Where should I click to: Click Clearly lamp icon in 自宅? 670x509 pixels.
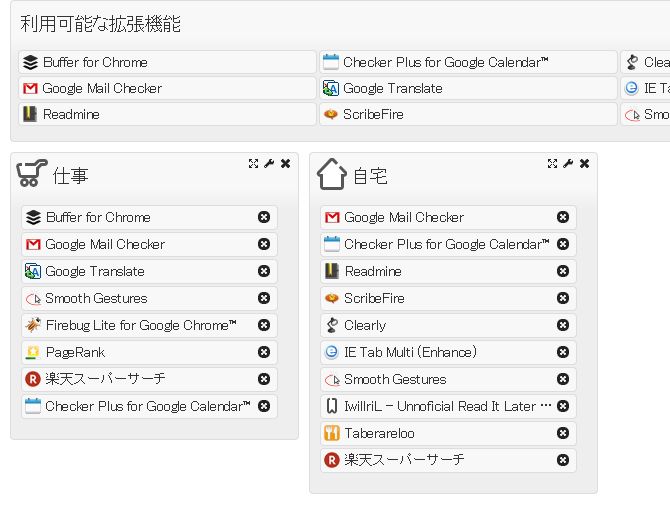click(x=332, y=325)
